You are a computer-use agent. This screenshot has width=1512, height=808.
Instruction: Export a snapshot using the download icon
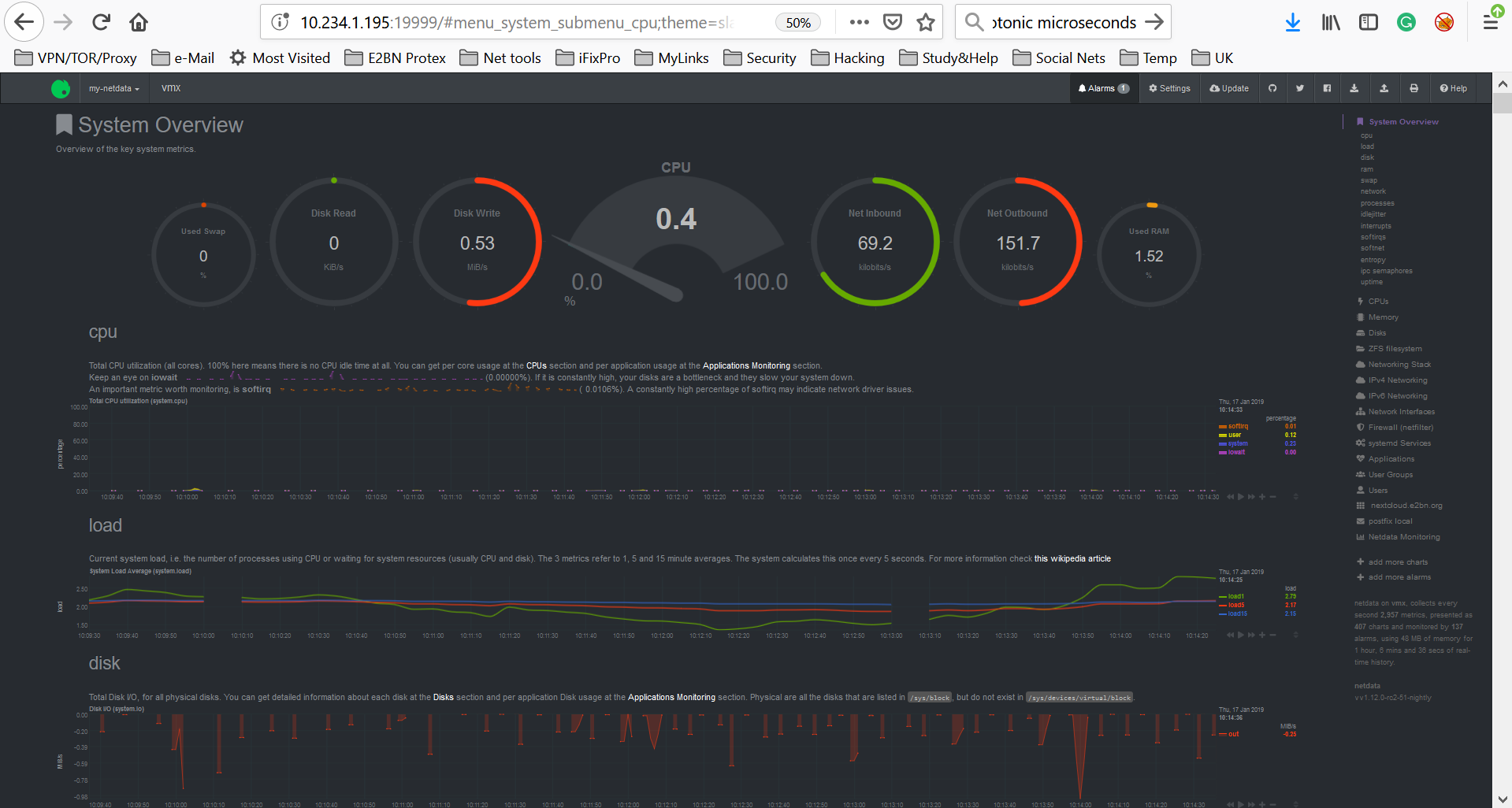1355,88
